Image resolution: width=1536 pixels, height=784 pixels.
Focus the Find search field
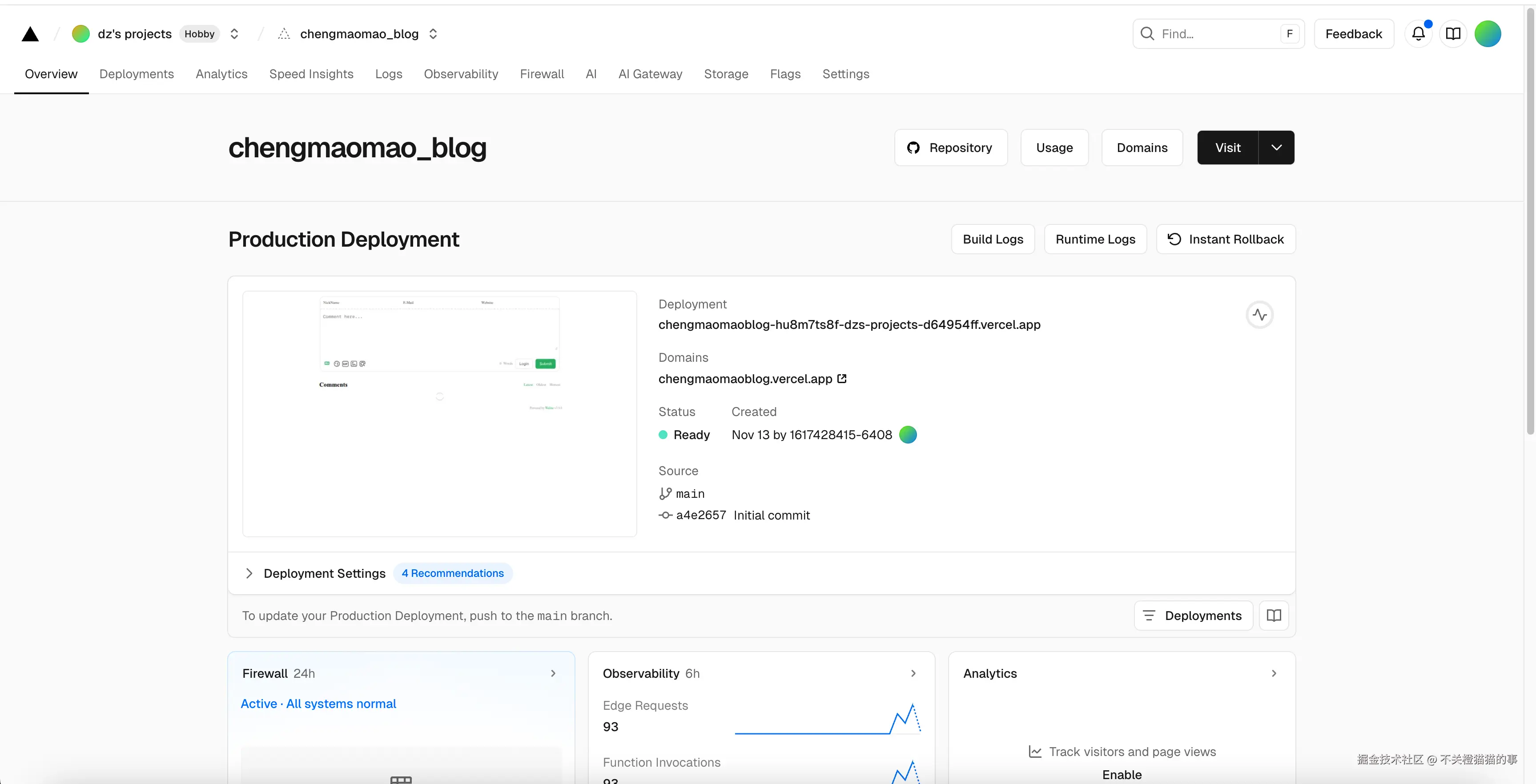click(x=1218, y=34)
